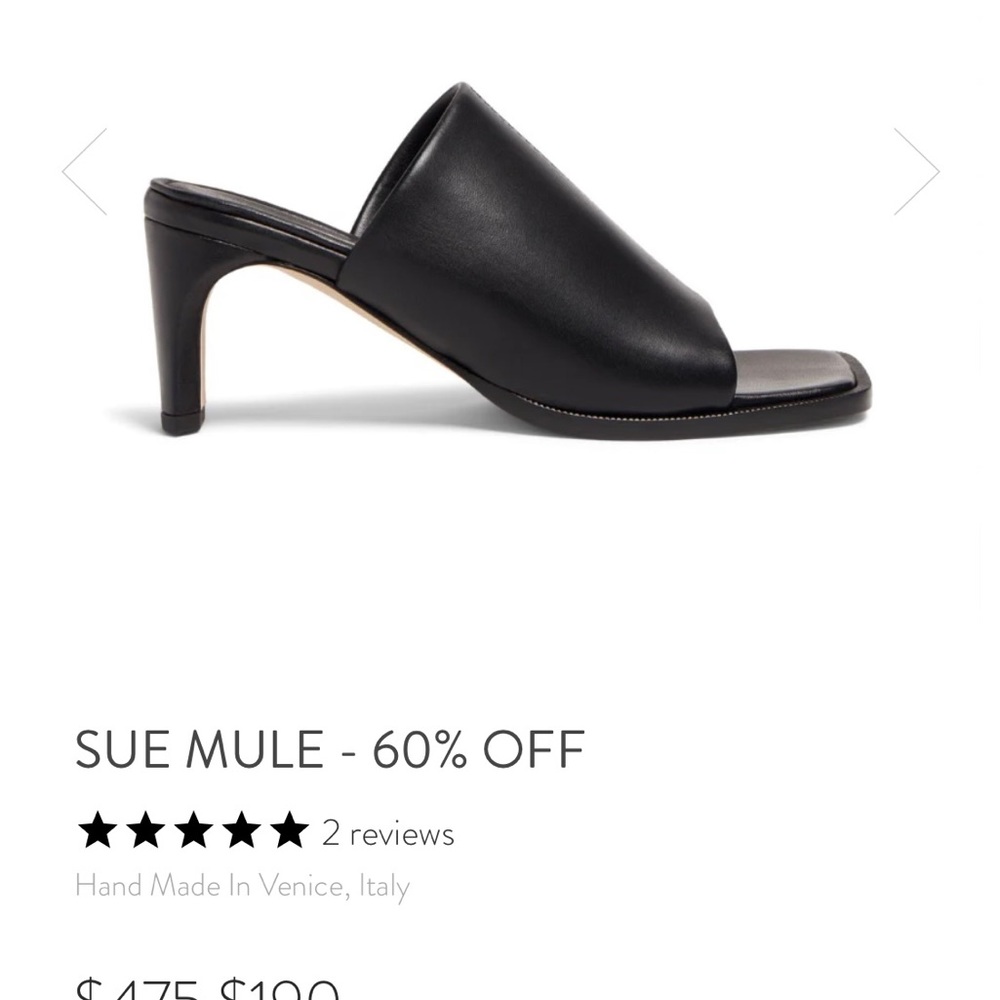This screenshot has width=1000, height=1000.
Task: Click the SUE MULE - 60% OFF title
Action: [330, 748]
